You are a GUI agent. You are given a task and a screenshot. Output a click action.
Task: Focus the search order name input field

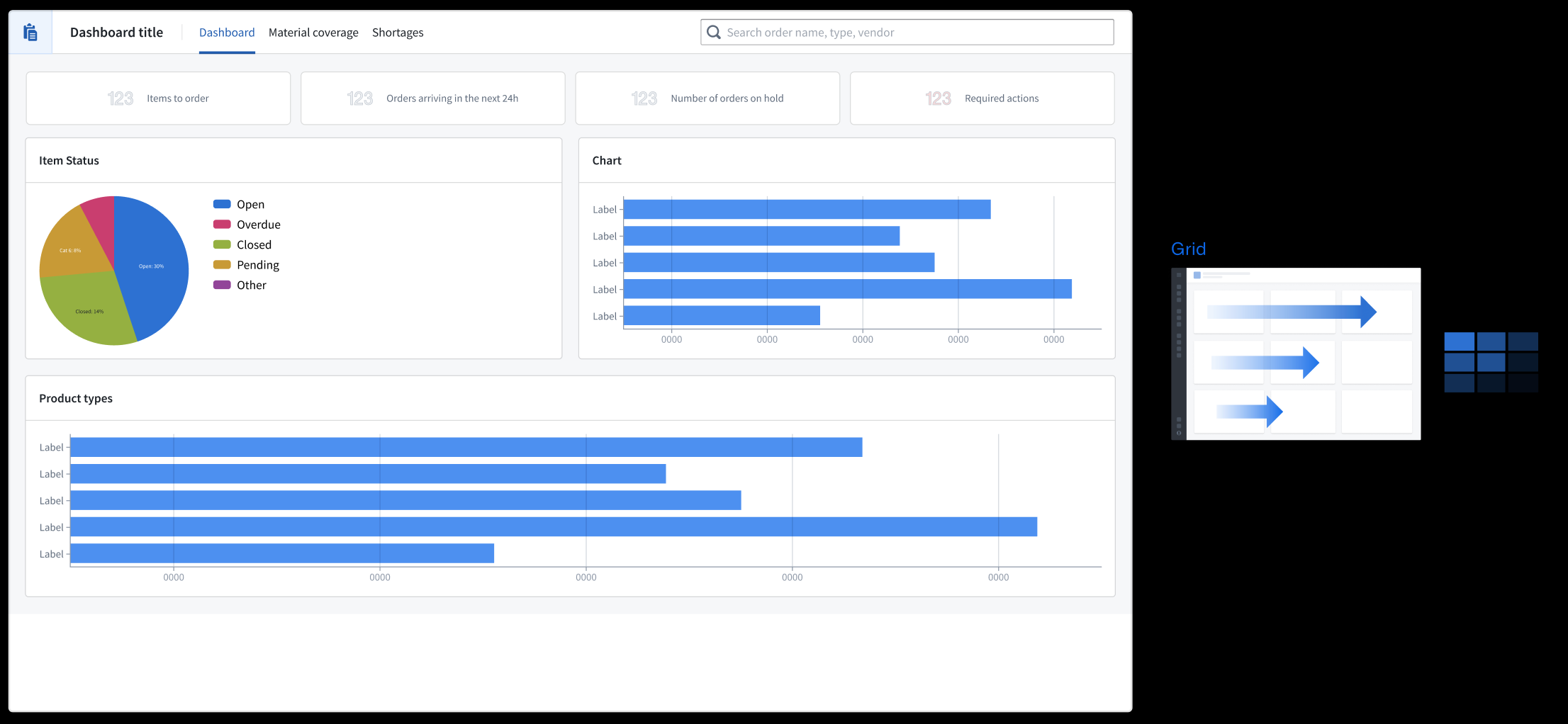pos(914,33)
